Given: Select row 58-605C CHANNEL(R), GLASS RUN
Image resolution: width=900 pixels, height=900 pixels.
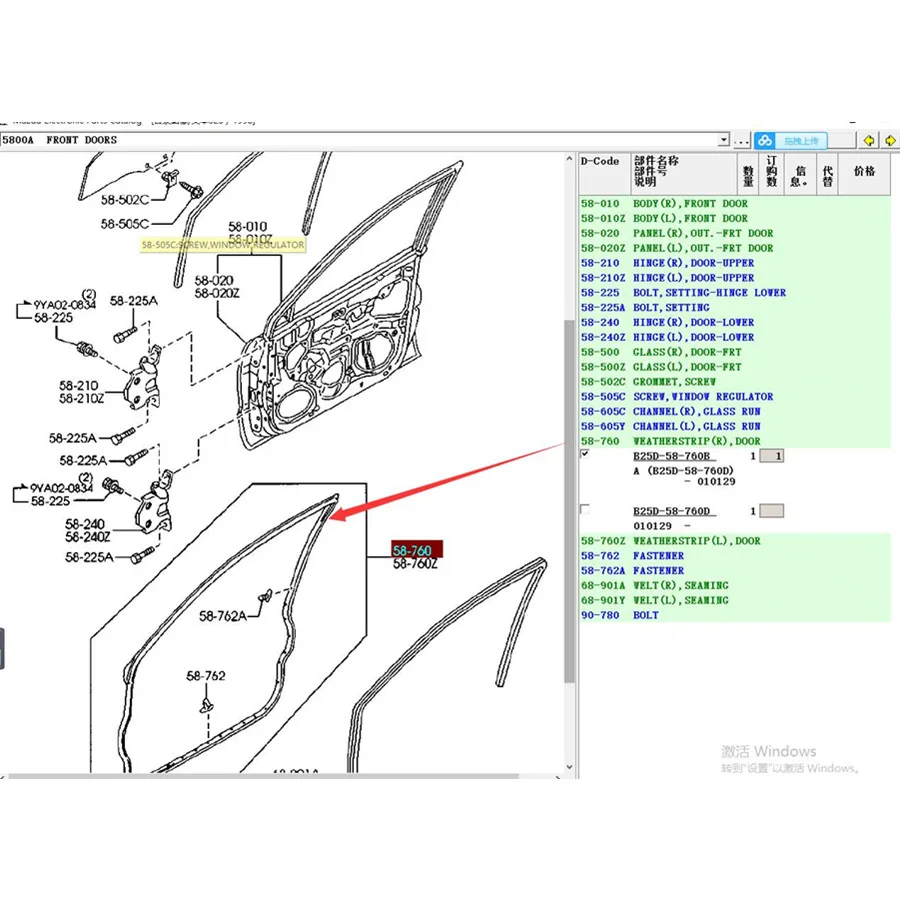Looking at the screenshot, I should pyautogui.click(x=735, y=412).
